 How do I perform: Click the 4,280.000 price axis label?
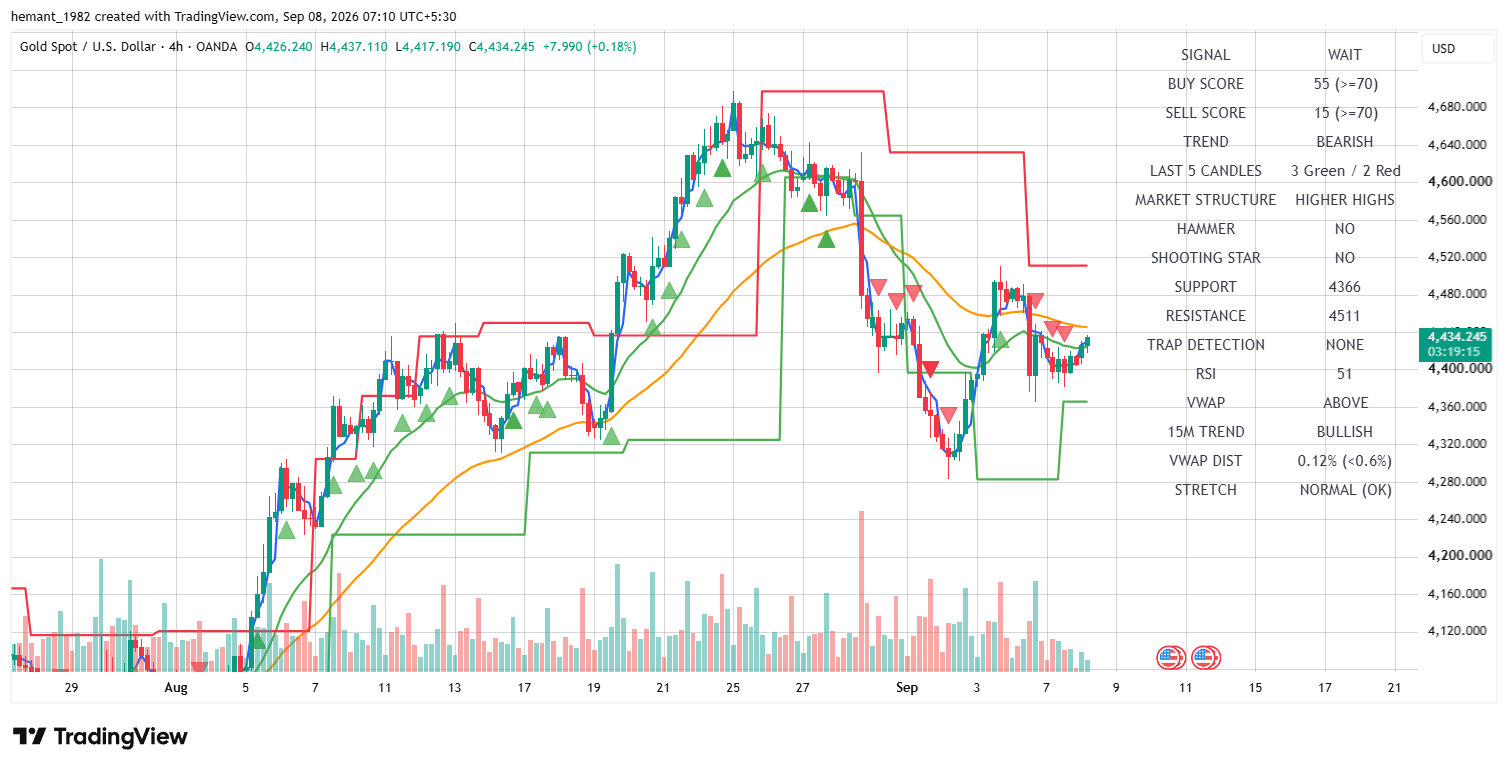pyautogui.click(x=1459, y=482)
